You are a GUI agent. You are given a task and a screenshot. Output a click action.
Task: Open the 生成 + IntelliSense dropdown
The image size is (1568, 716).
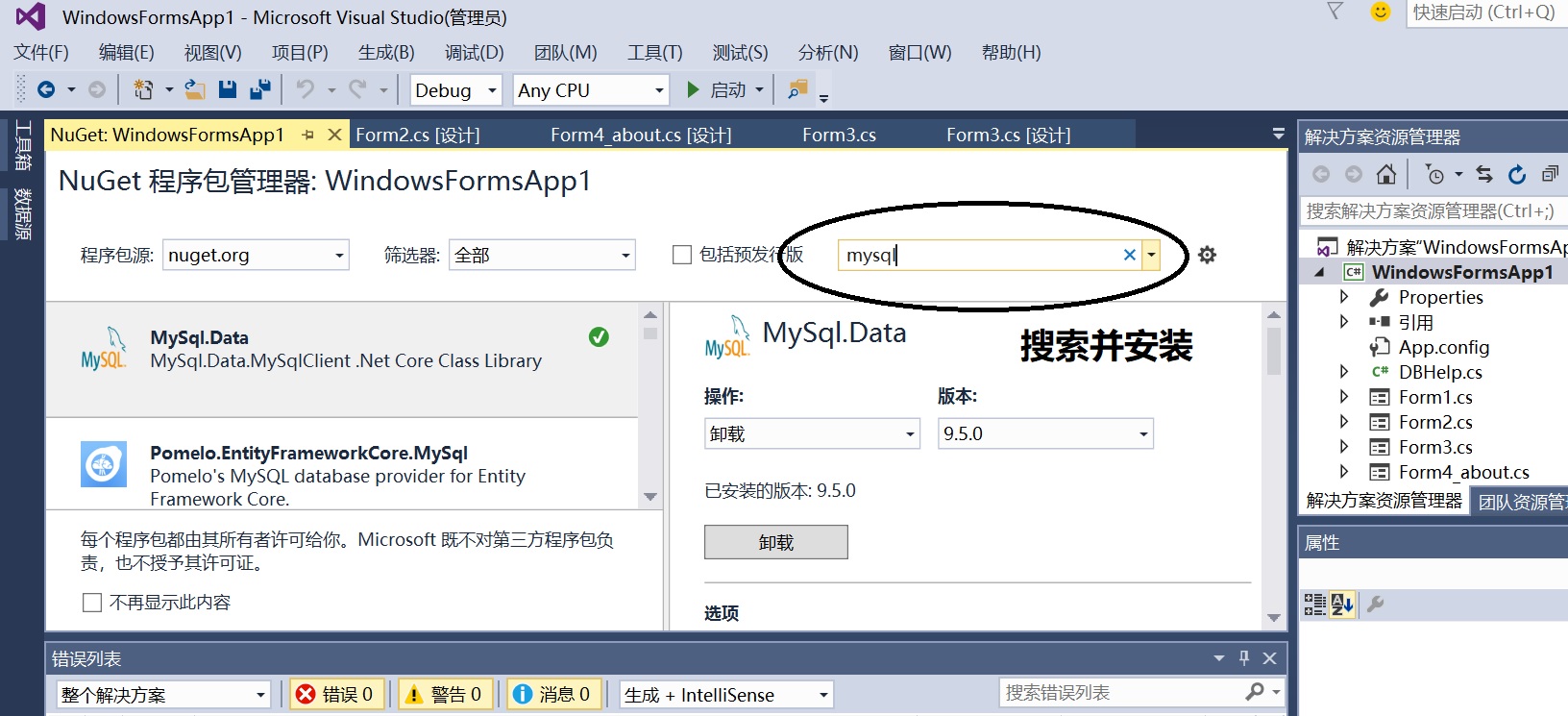(725, 694)
